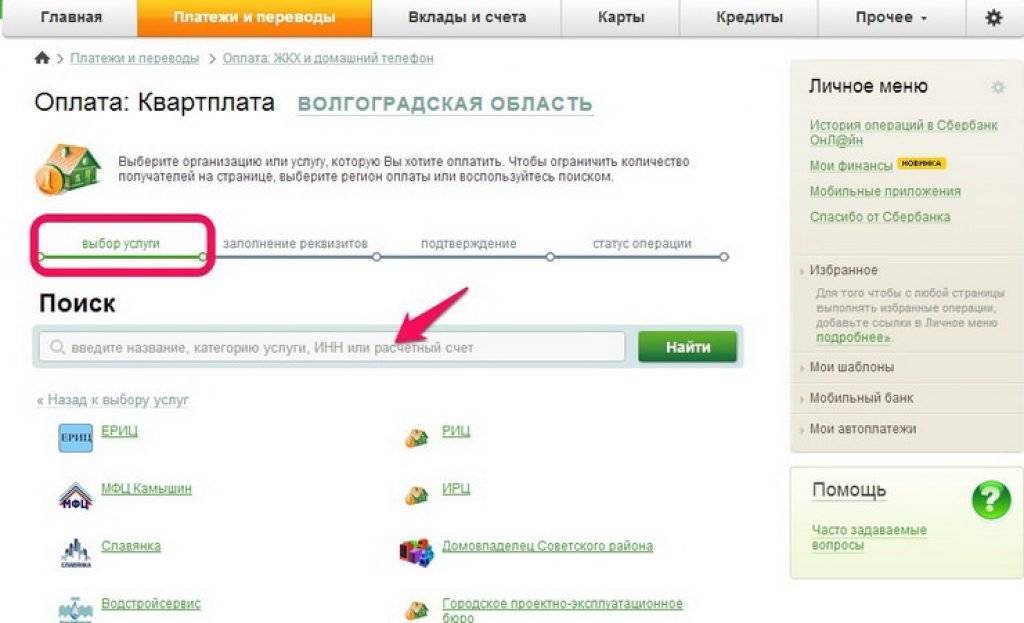This screenshot has width=1024, height=623.
Task: Click the МФЦ Камышин logo icon
Action: pyautogui.click(x=76, y=495)
